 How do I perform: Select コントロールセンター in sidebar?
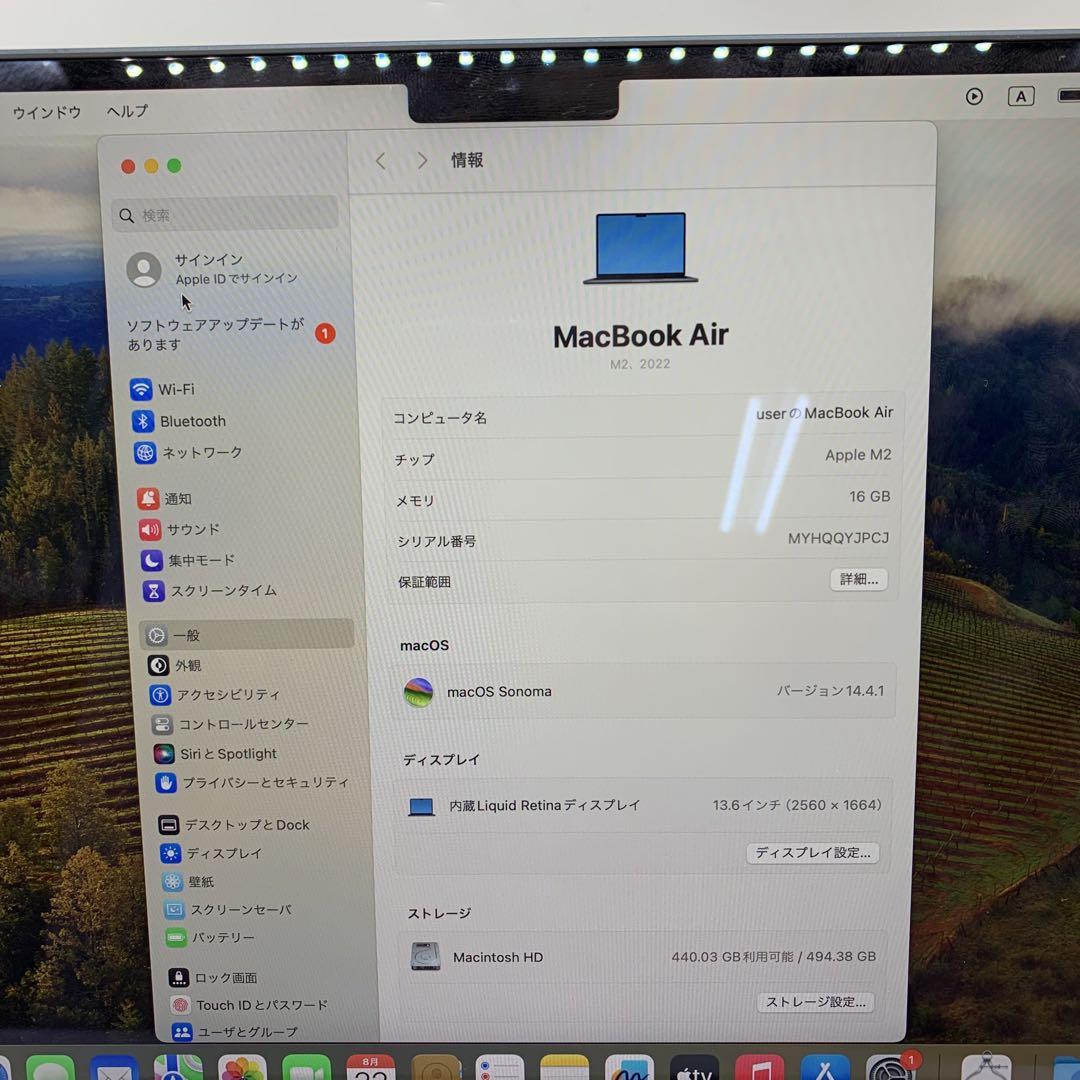(x=230, y=724)
